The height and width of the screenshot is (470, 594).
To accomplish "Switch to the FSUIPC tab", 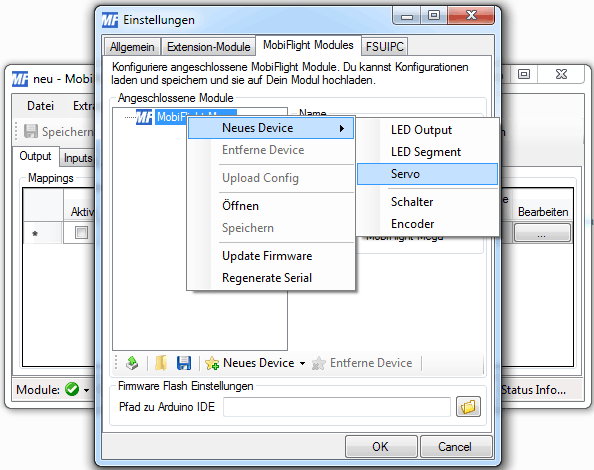I will click(x=385, y=47).
